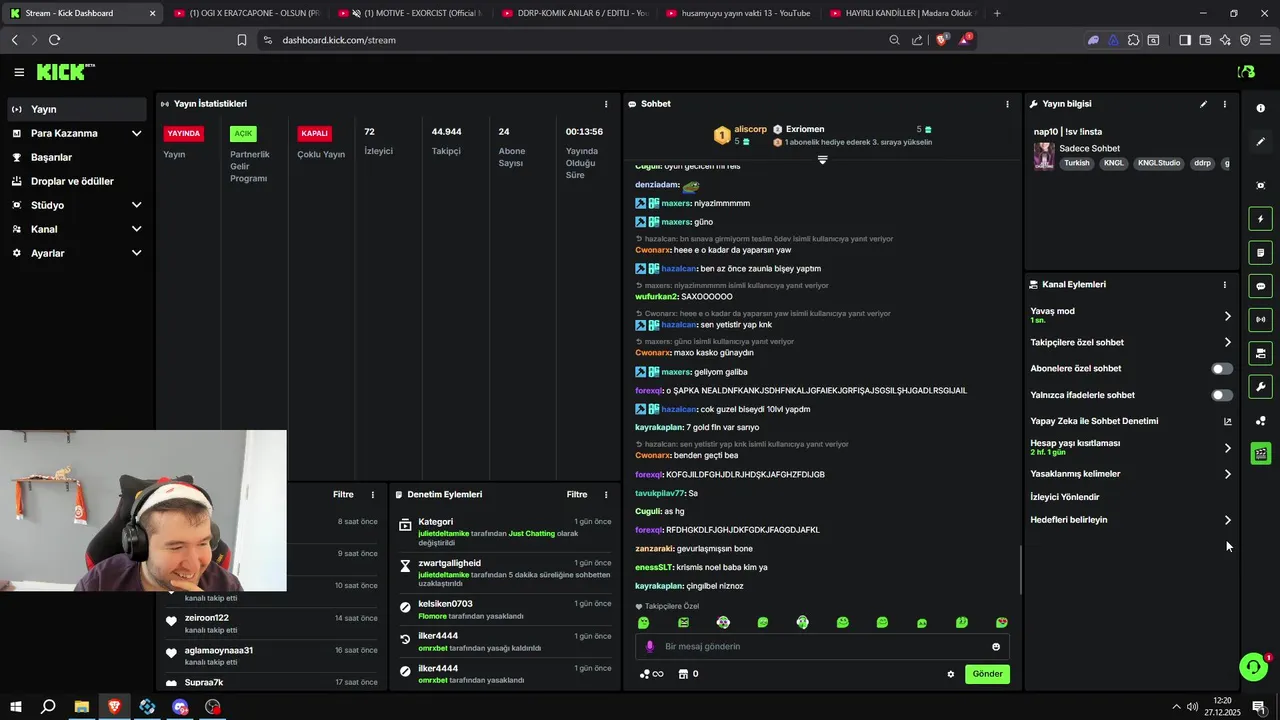Select Başarılar in left sidebar
Viewport: 1280px width, 720px height.
click(x=77, y=157)
